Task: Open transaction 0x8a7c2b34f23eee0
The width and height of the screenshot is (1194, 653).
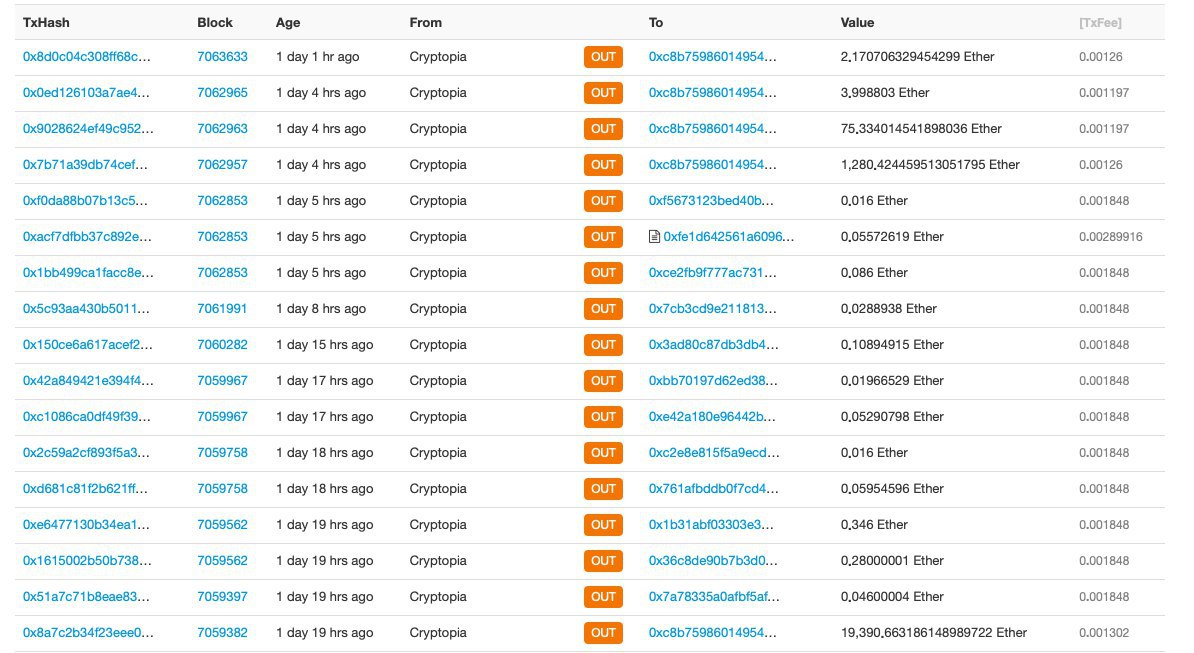Action: [88, 633]
